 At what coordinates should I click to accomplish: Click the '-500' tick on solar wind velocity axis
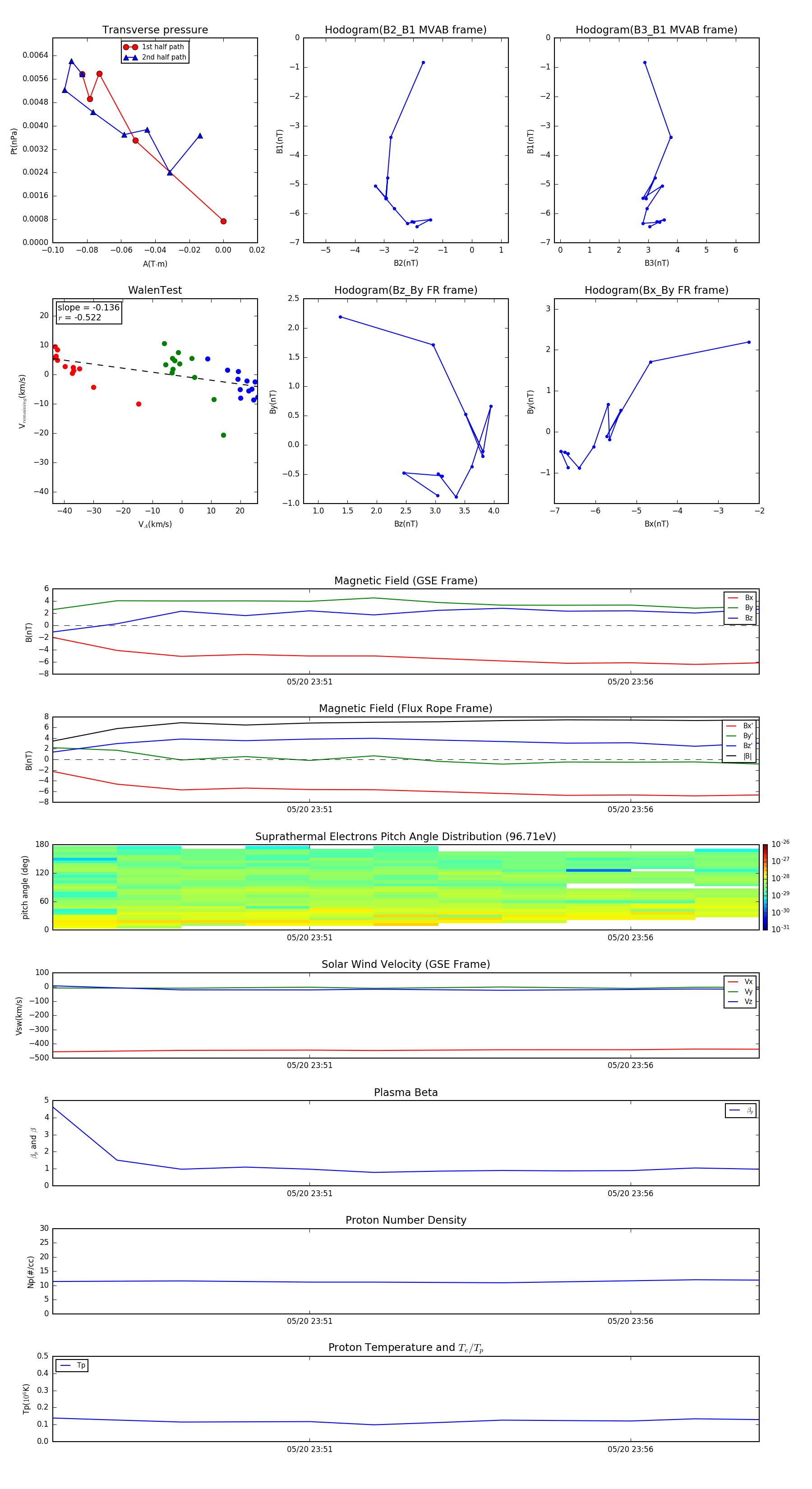click(x=39, y=1058)
